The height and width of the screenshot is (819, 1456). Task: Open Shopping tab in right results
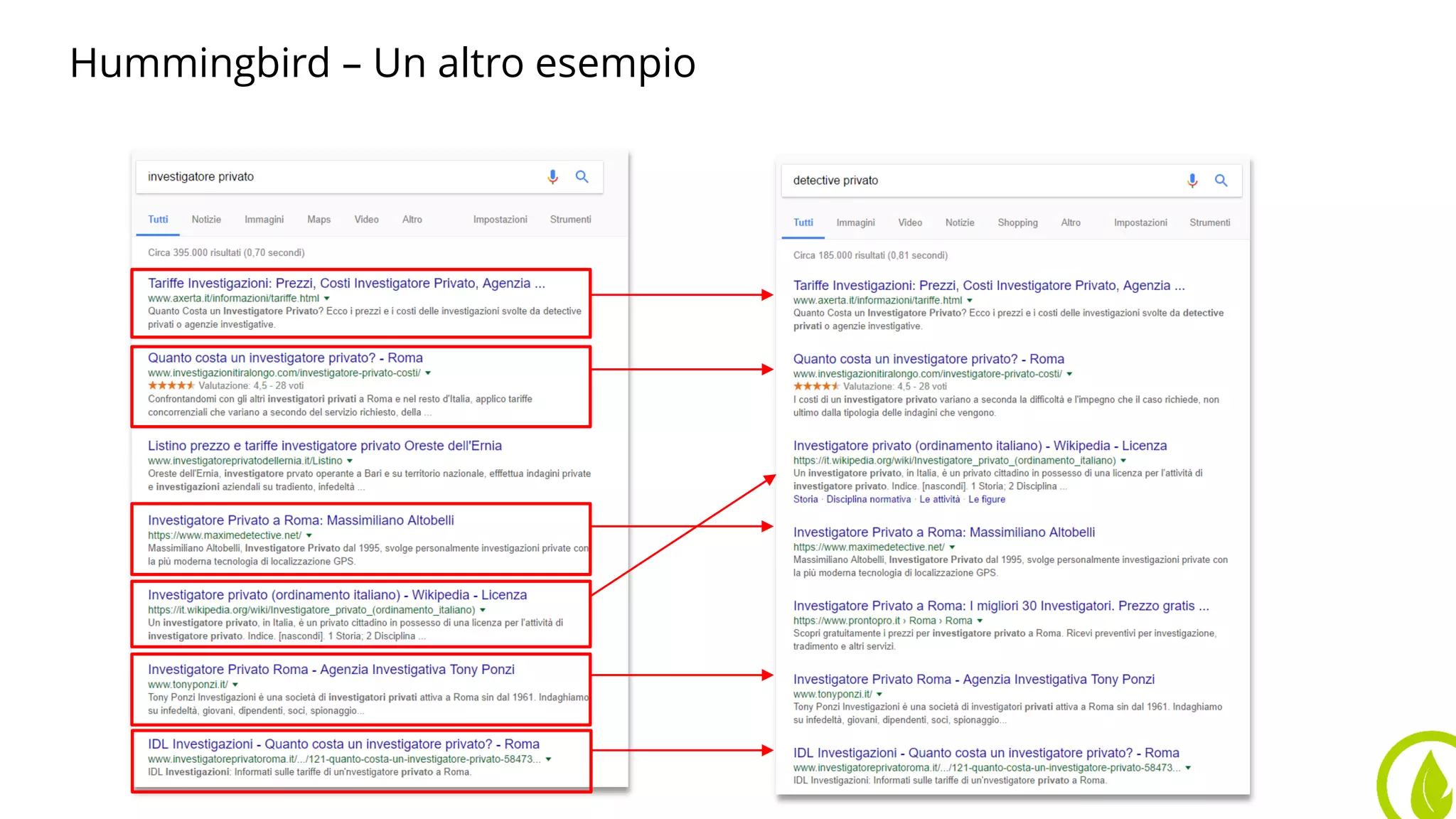[1017, 223]
